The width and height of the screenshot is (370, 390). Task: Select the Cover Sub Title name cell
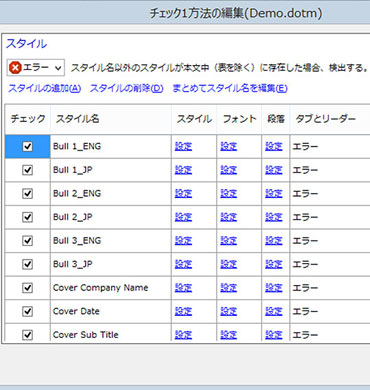click(111, 333)
